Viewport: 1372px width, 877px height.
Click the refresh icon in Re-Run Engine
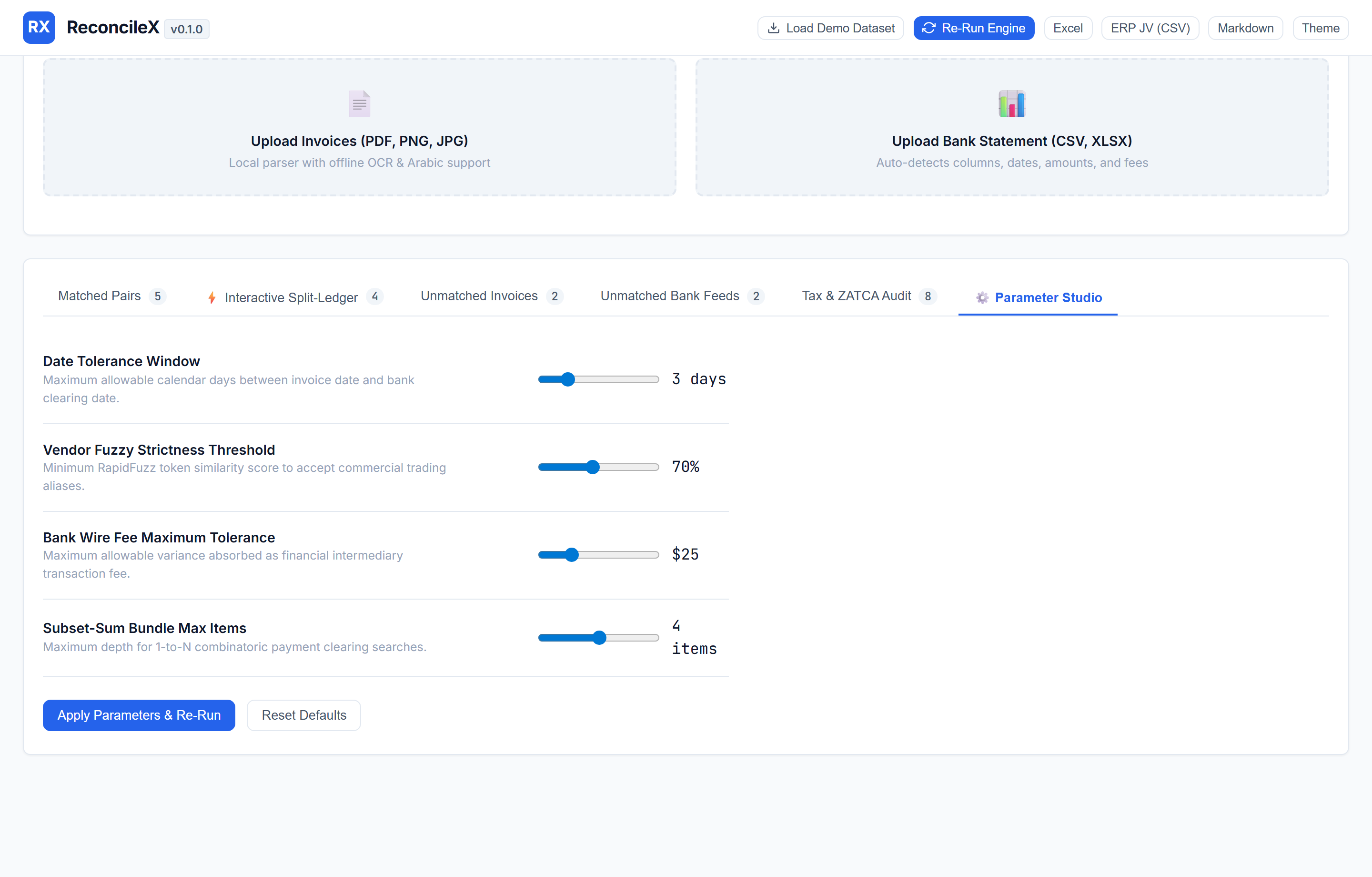929,28
